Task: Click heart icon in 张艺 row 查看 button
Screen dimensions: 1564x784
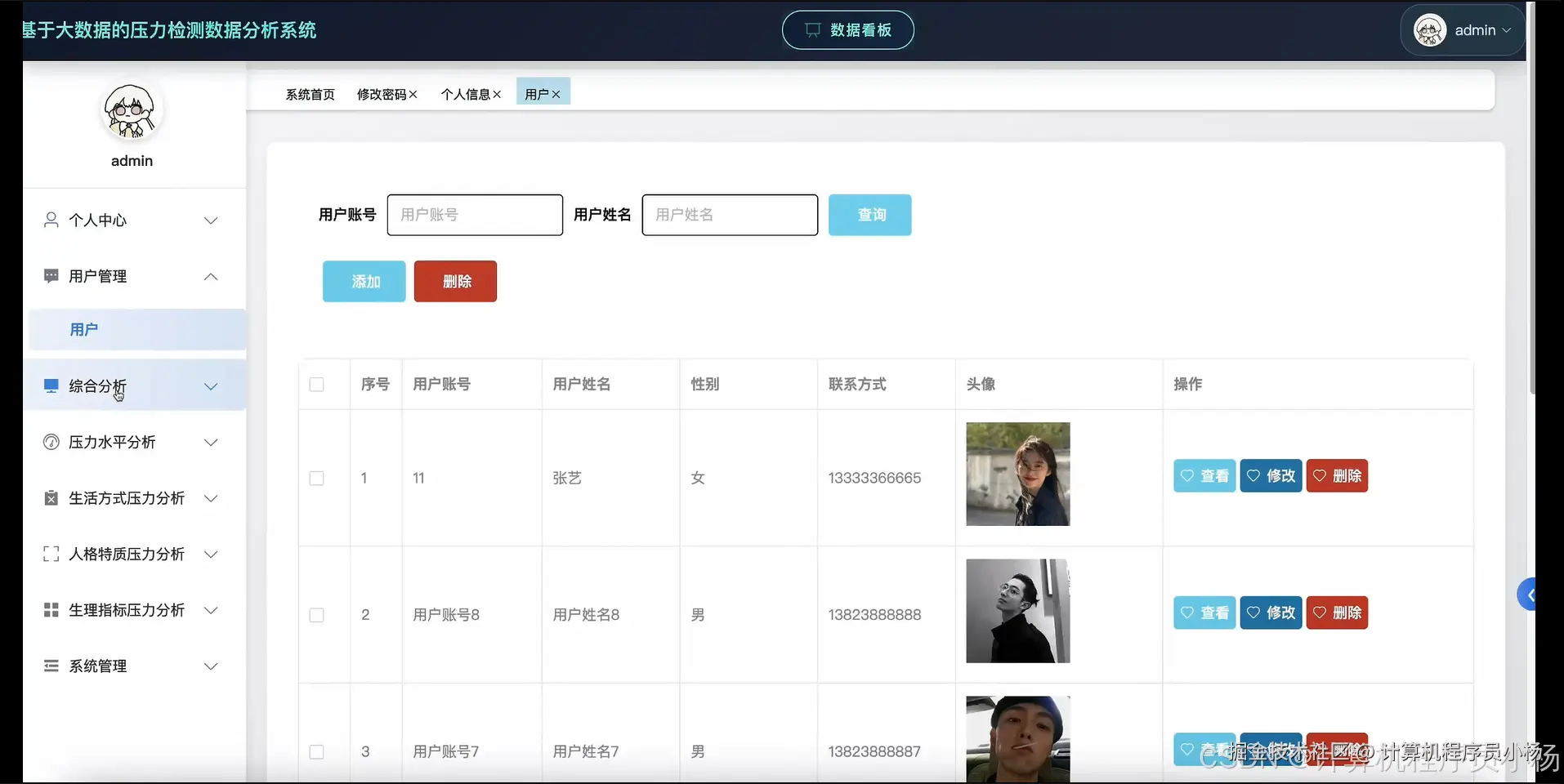Action: pyautogui.click(x=1187, y=475)
